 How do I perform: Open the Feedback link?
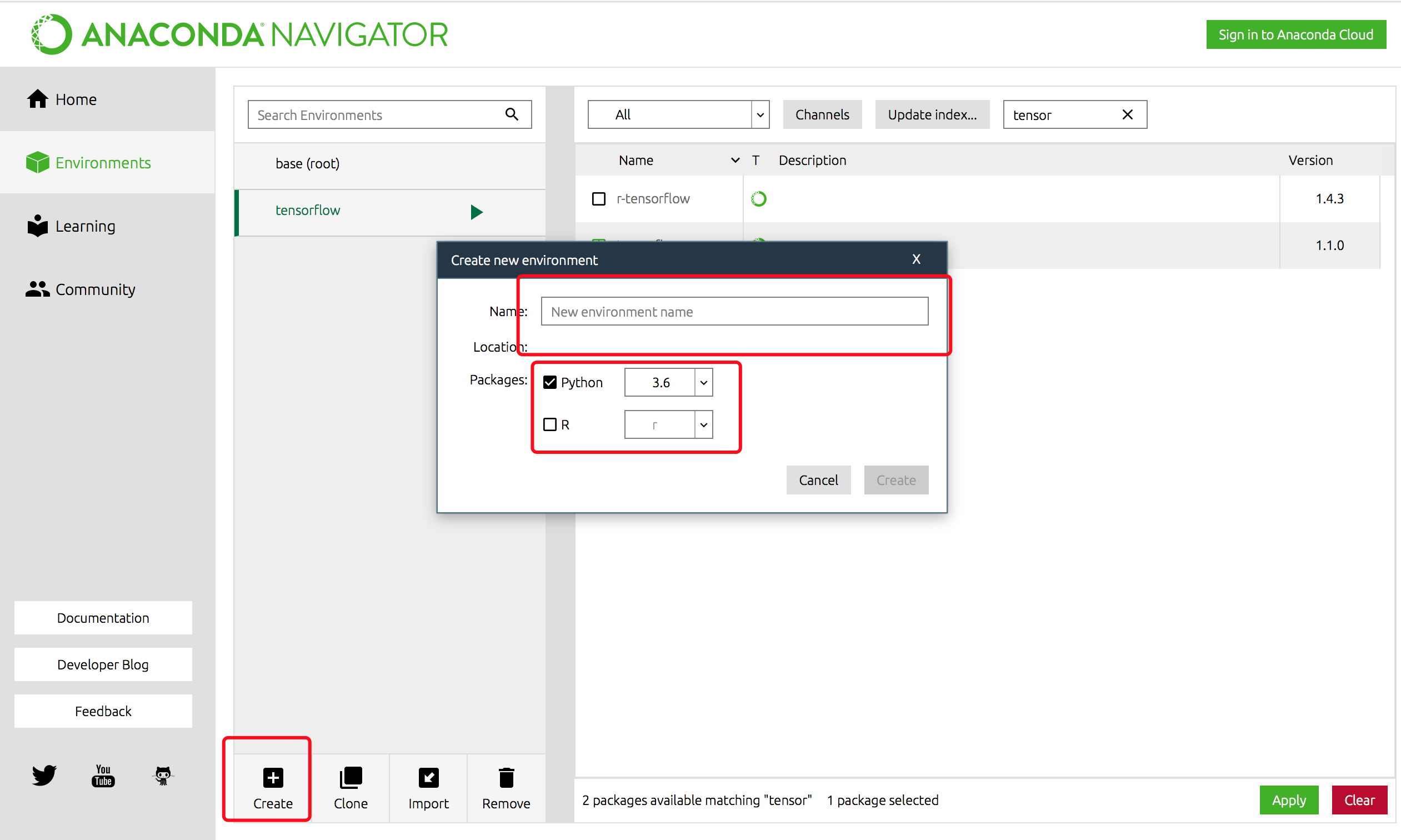click(103, 711)
